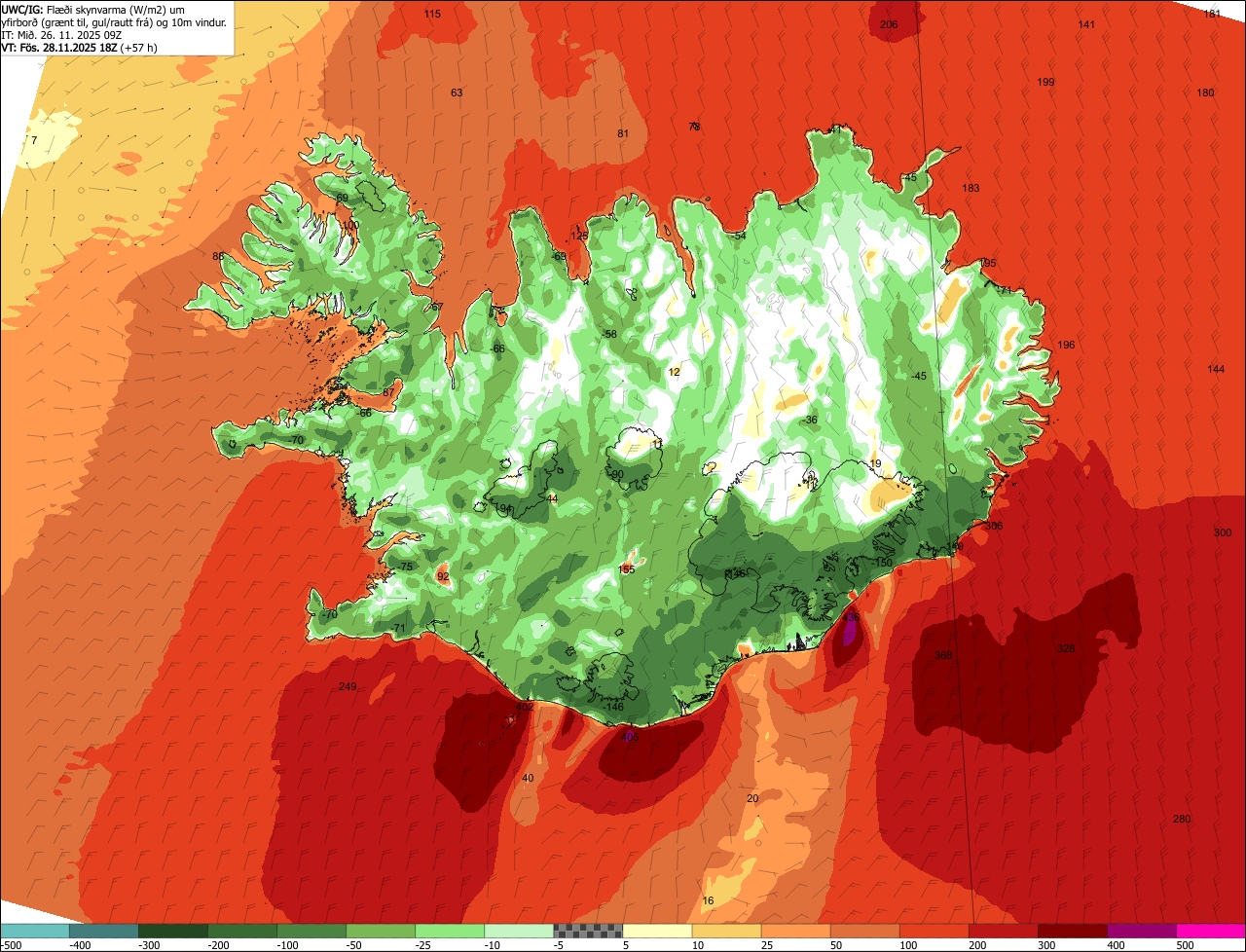Screen dimensions: 1246x952
Task: Click the map value '181' in the corner
Action: point(1212,14)
